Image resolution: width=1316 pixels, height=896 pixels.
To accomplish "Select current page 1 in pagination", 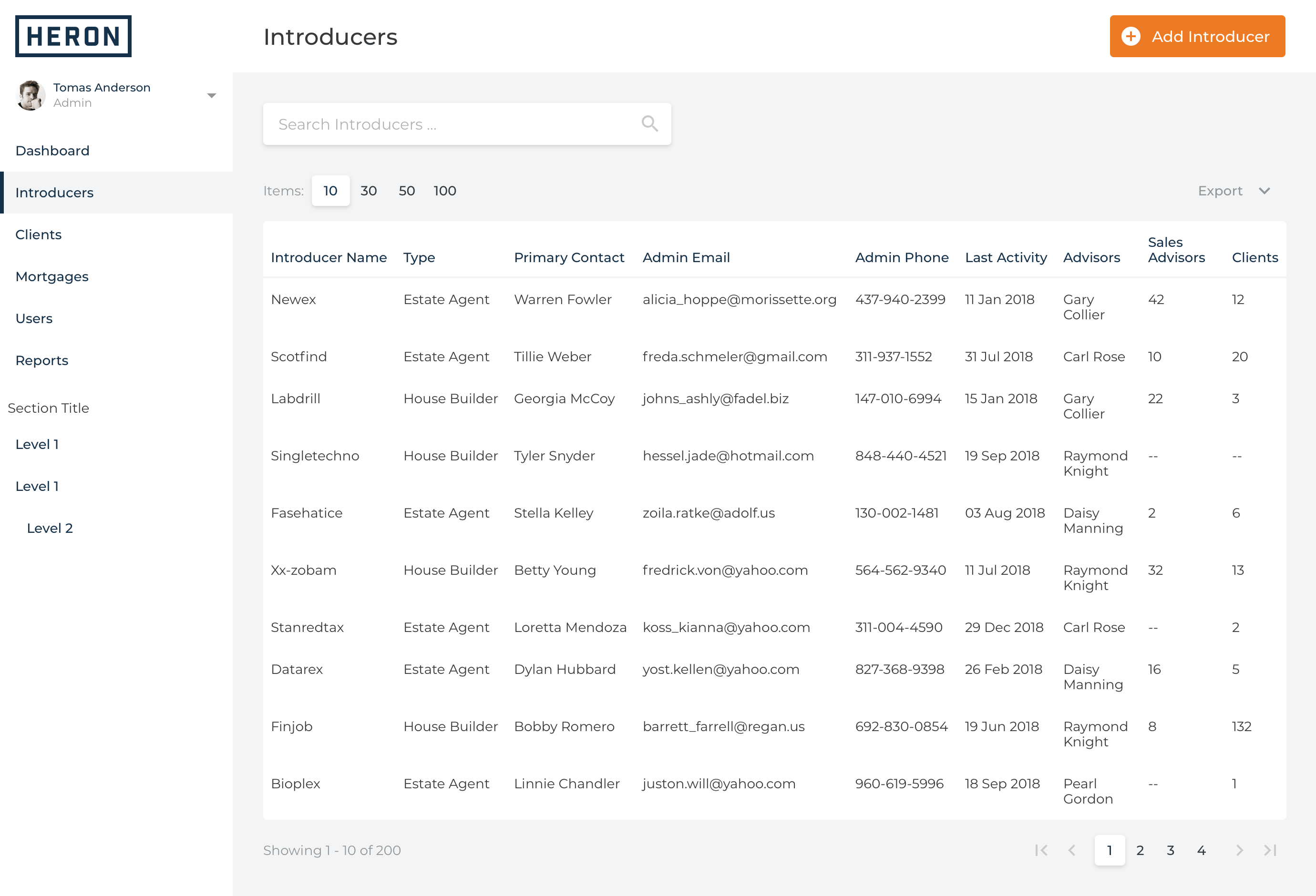I will [1110, 850].
